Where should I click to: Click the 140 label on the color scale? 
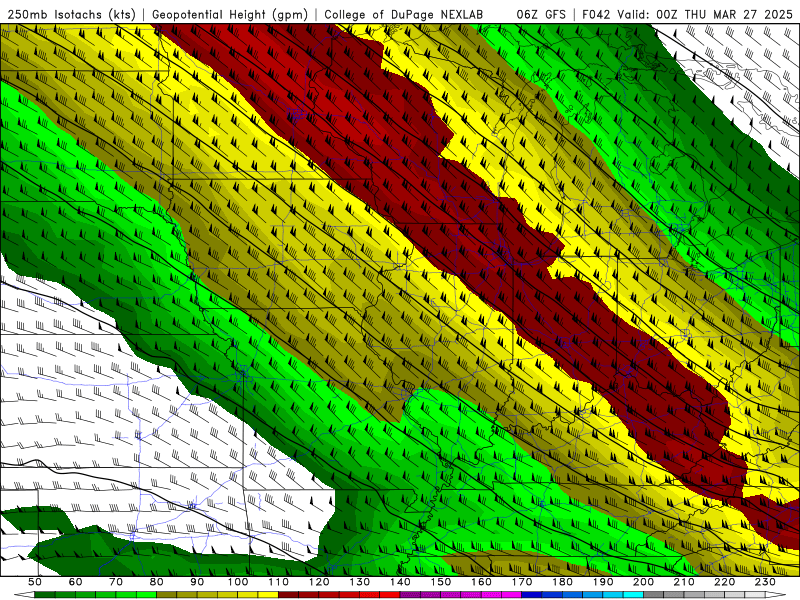tap(400, 582)
